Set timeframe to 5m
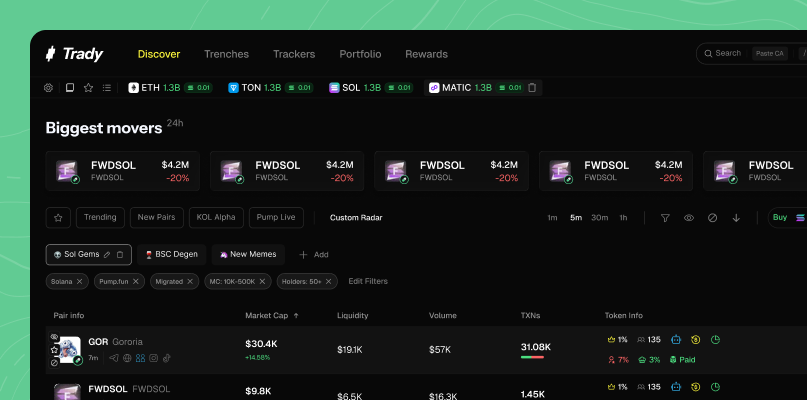The image size is (807, 400). tap(576, 218)
